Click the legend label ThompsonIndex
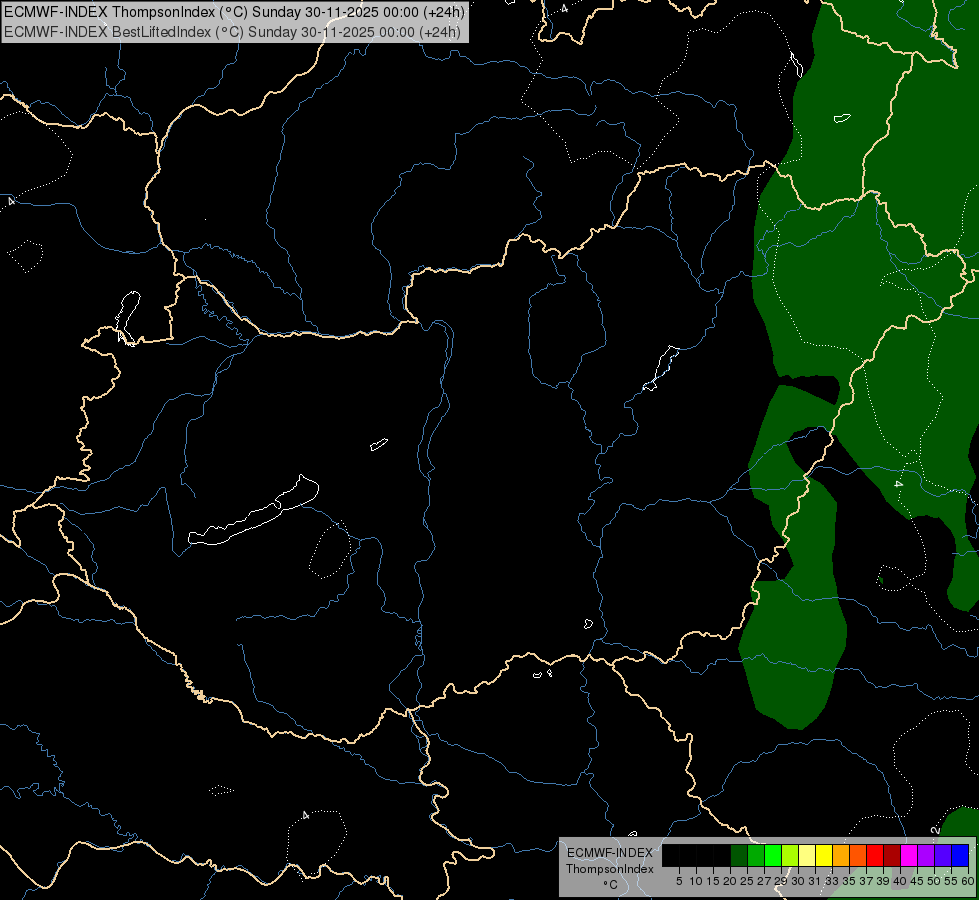This screenshot has width=979, height=900. pos(609,869)
